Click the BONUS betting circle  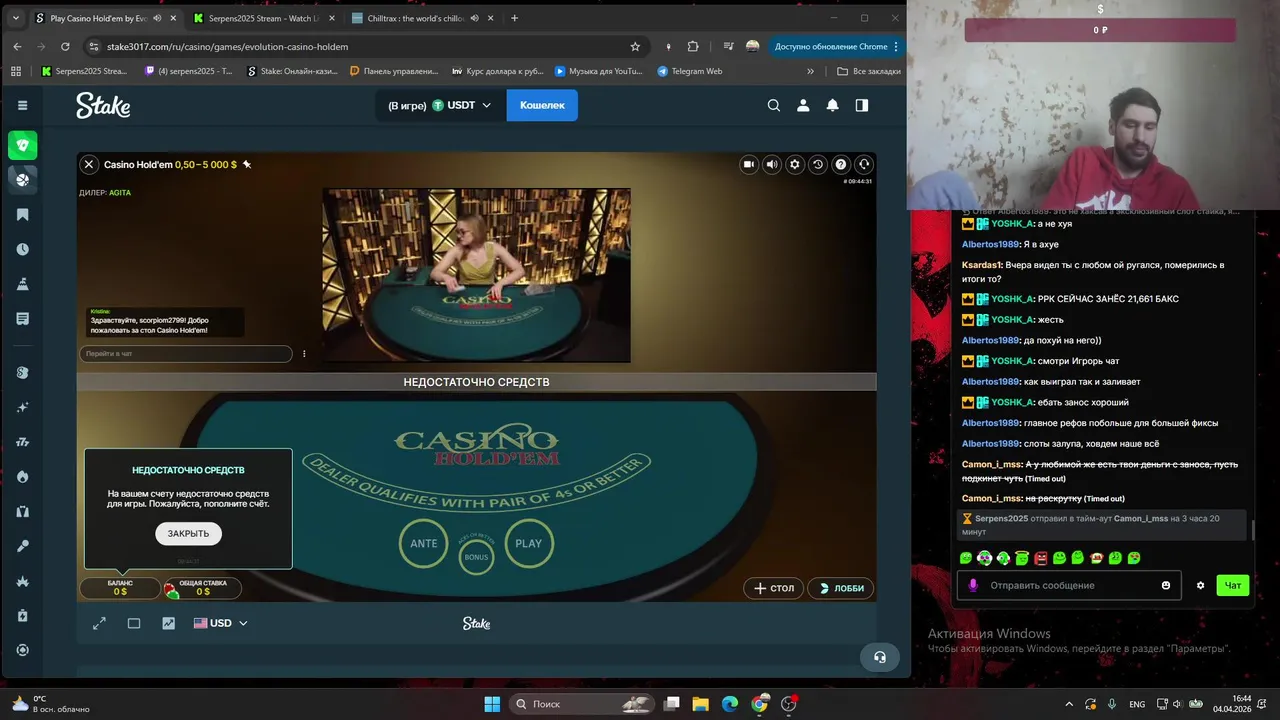click(476, 556)
